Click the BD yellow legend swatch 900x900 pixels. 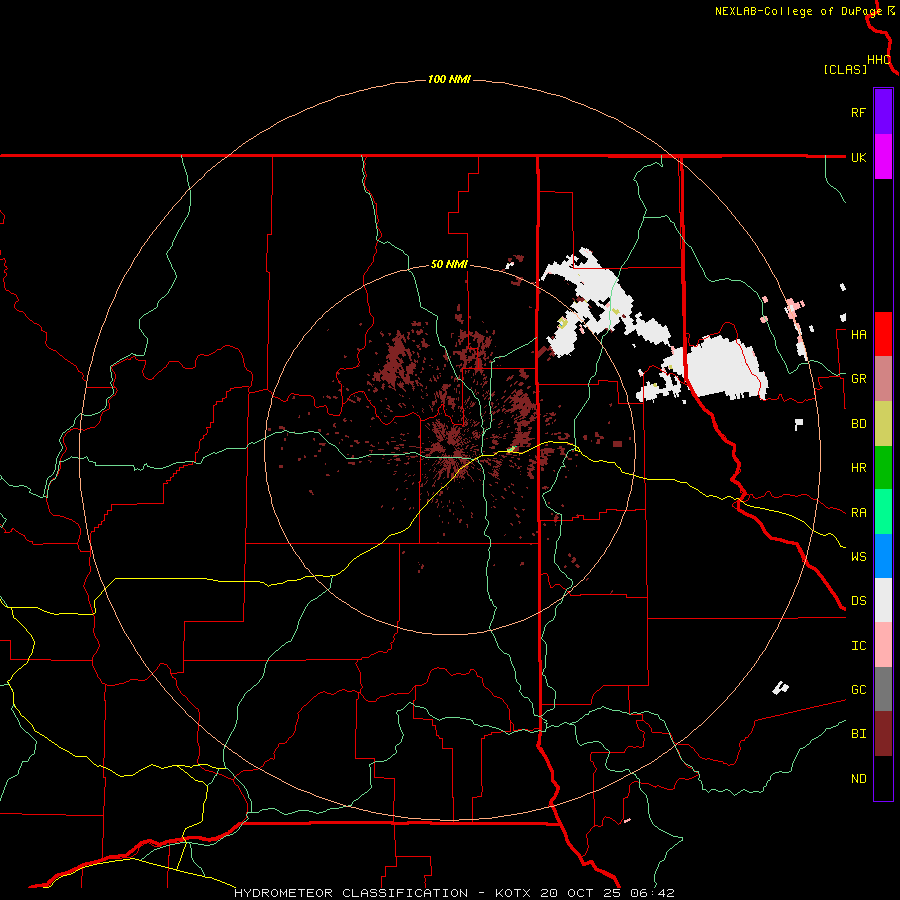coord(883,424)
